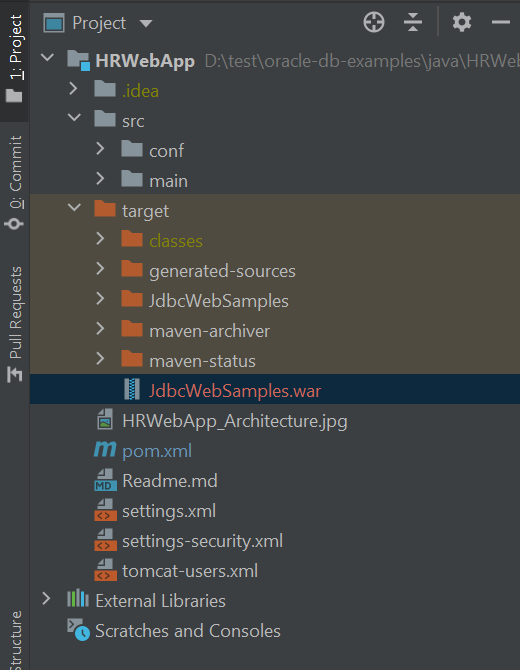Select the src folder name
520x670 pixels.
(x=133, y=121)
